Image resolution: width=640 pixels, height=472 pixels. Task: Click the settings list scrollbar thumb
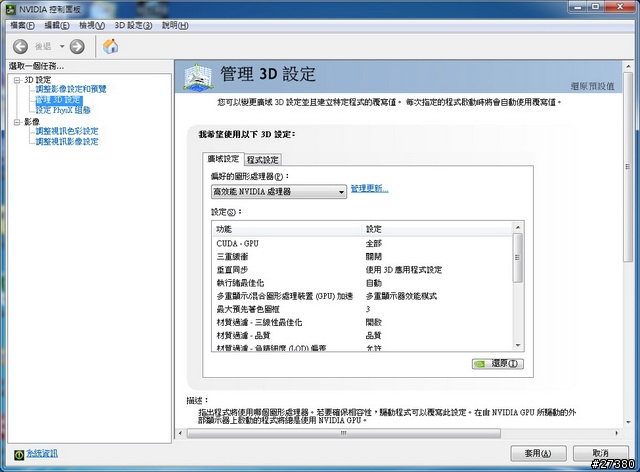518,258
